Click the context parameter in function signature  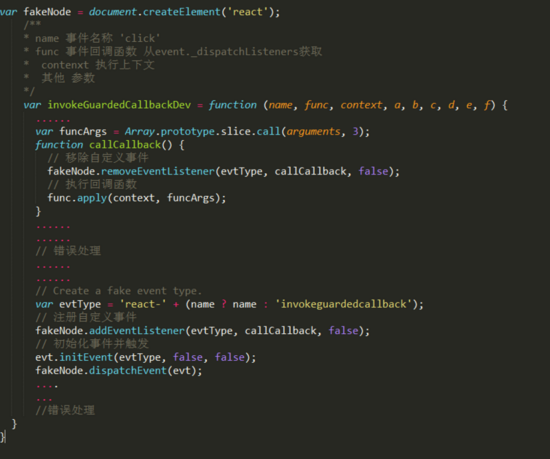coord(361,105)
